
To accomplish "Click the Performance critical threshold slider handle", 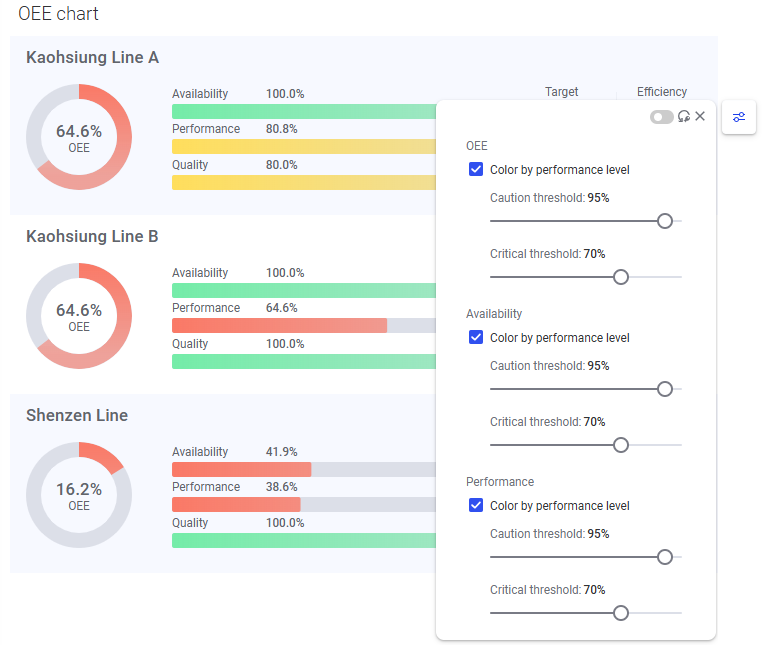I will (x=620, y=613).
